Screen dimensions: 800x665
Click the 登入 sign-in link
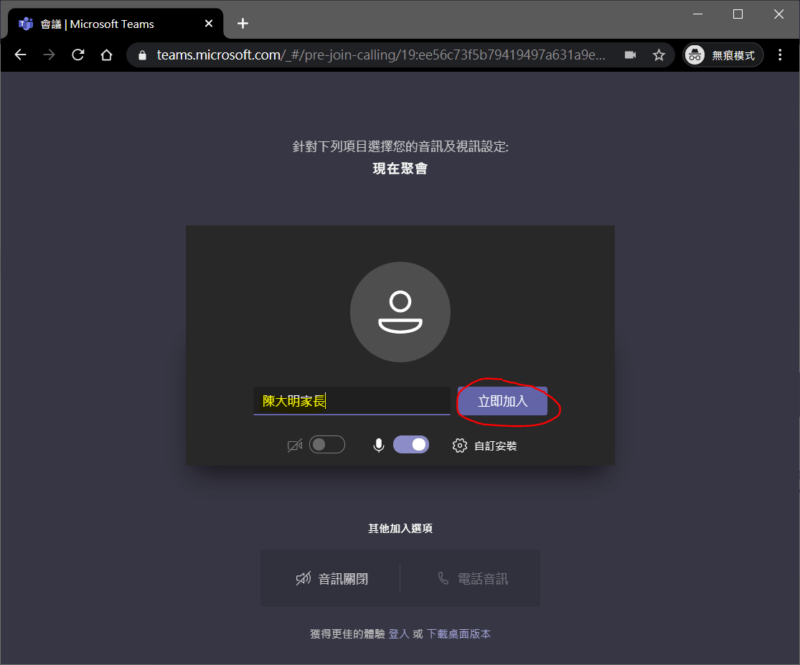399,634
